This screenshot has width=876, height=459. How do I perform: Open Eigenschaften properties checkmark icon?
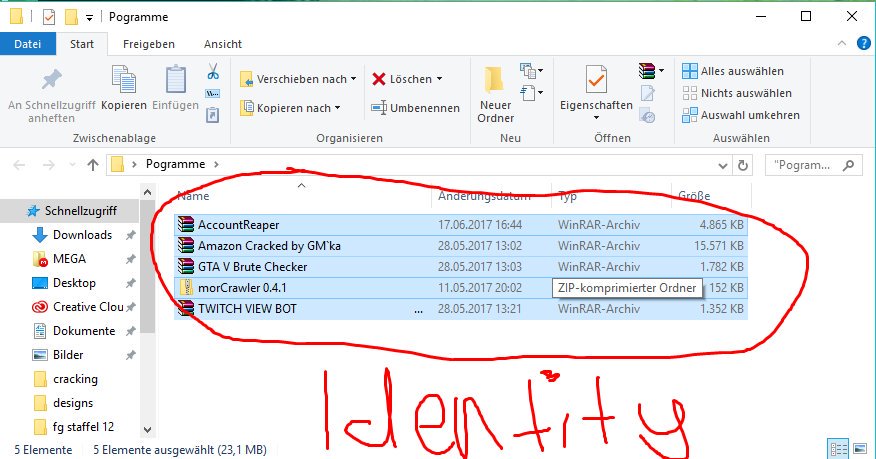click(596, 79)
